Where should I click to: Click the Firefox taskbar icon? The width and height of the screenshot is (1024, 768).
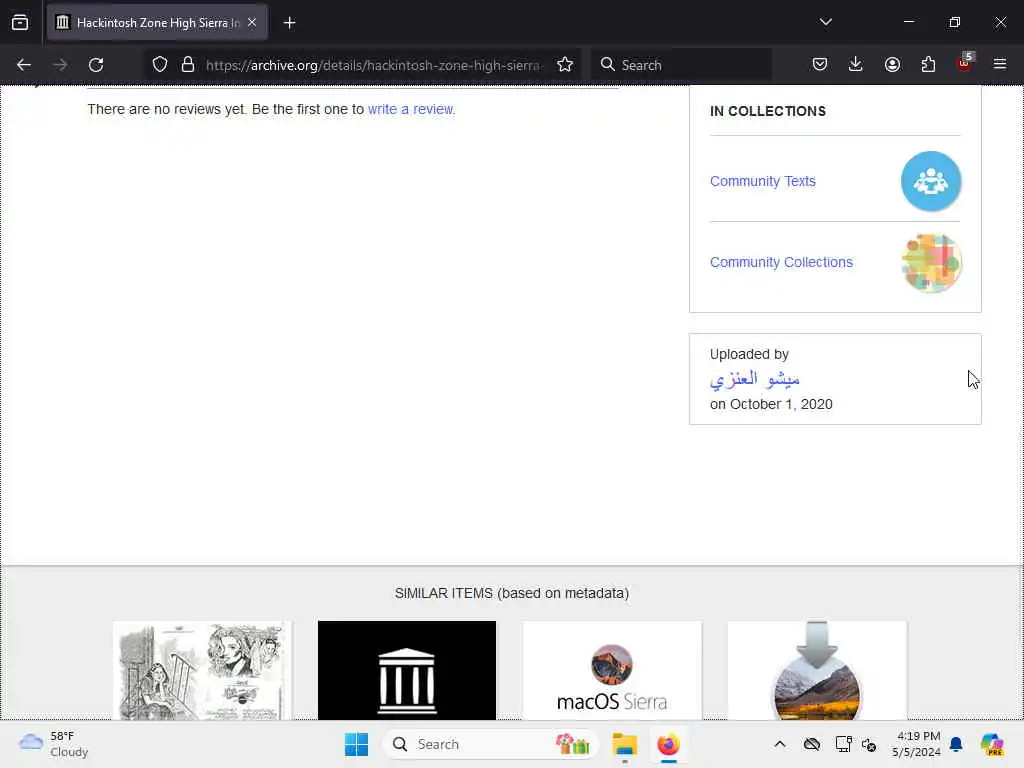(669, 744)
